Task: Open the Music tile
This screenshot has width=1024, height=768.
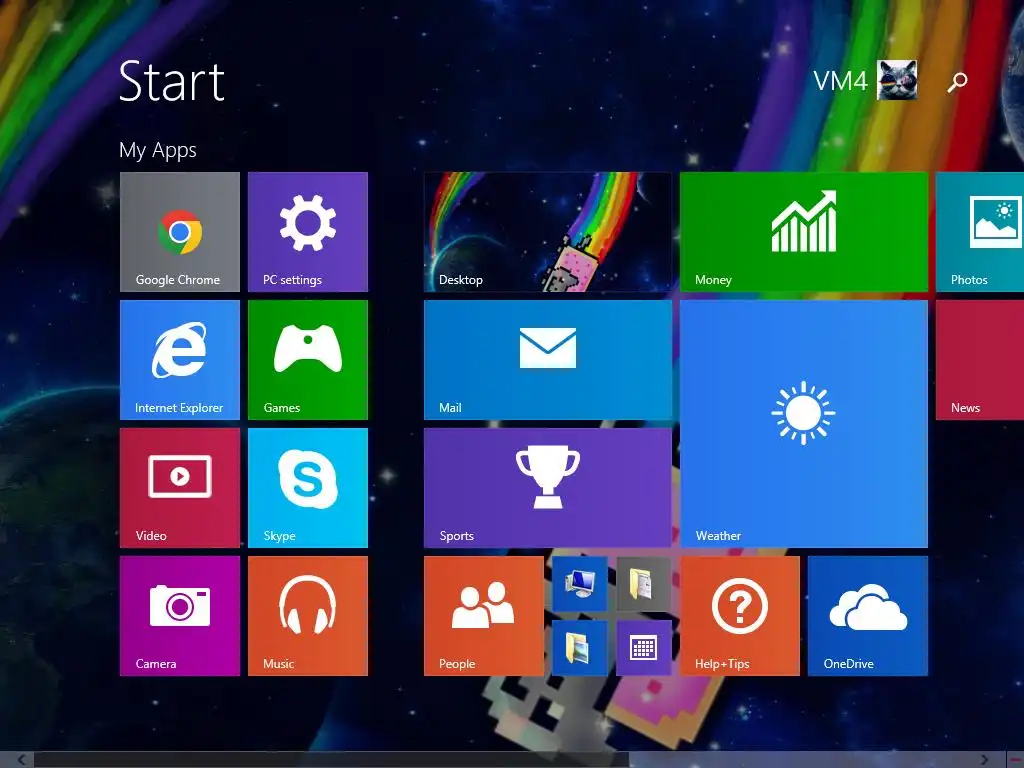Action: (x=308, y=616)
